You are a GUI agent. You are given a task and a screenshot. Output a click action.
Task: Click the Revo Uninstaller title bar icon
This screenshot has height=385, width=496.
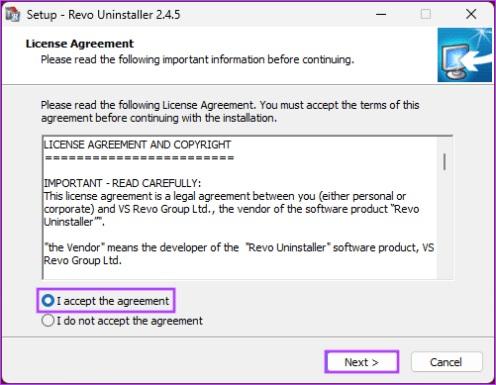pos(13,15)
